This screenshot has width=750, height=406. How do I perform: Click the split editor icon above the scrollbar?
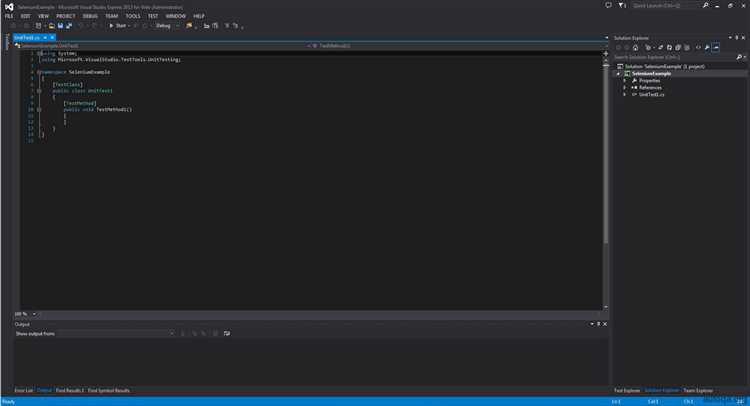(606, 53)
